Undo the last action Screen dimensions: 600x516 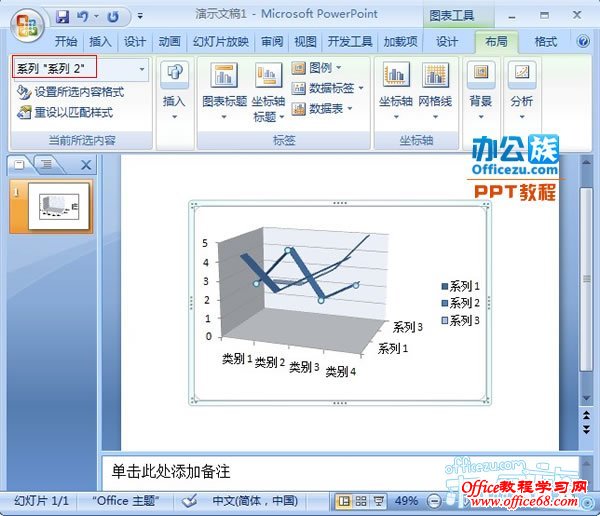pyautogui.click(x=82, y=16)
